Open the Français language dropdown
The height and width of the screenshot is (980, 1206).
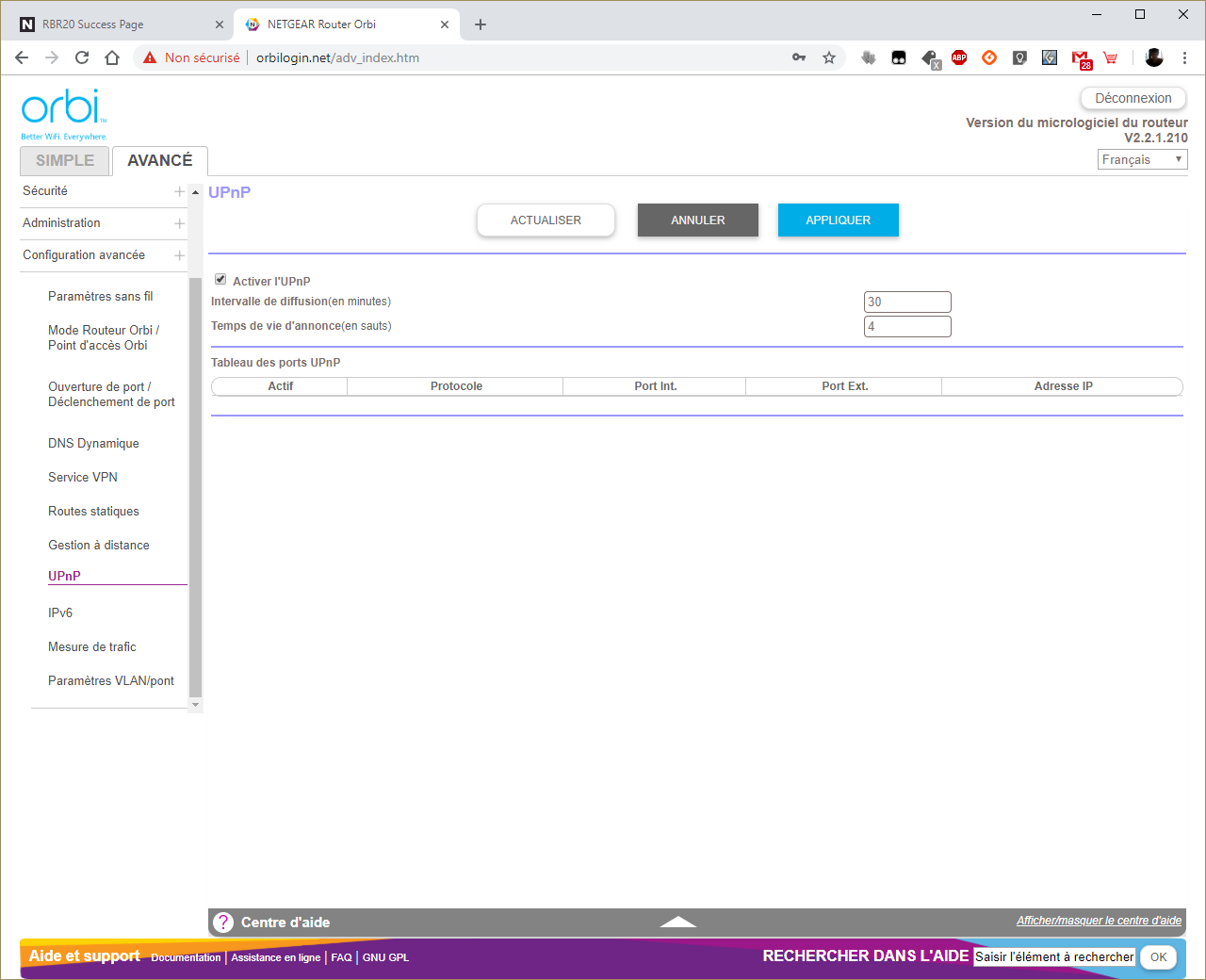pos(1143,159)
